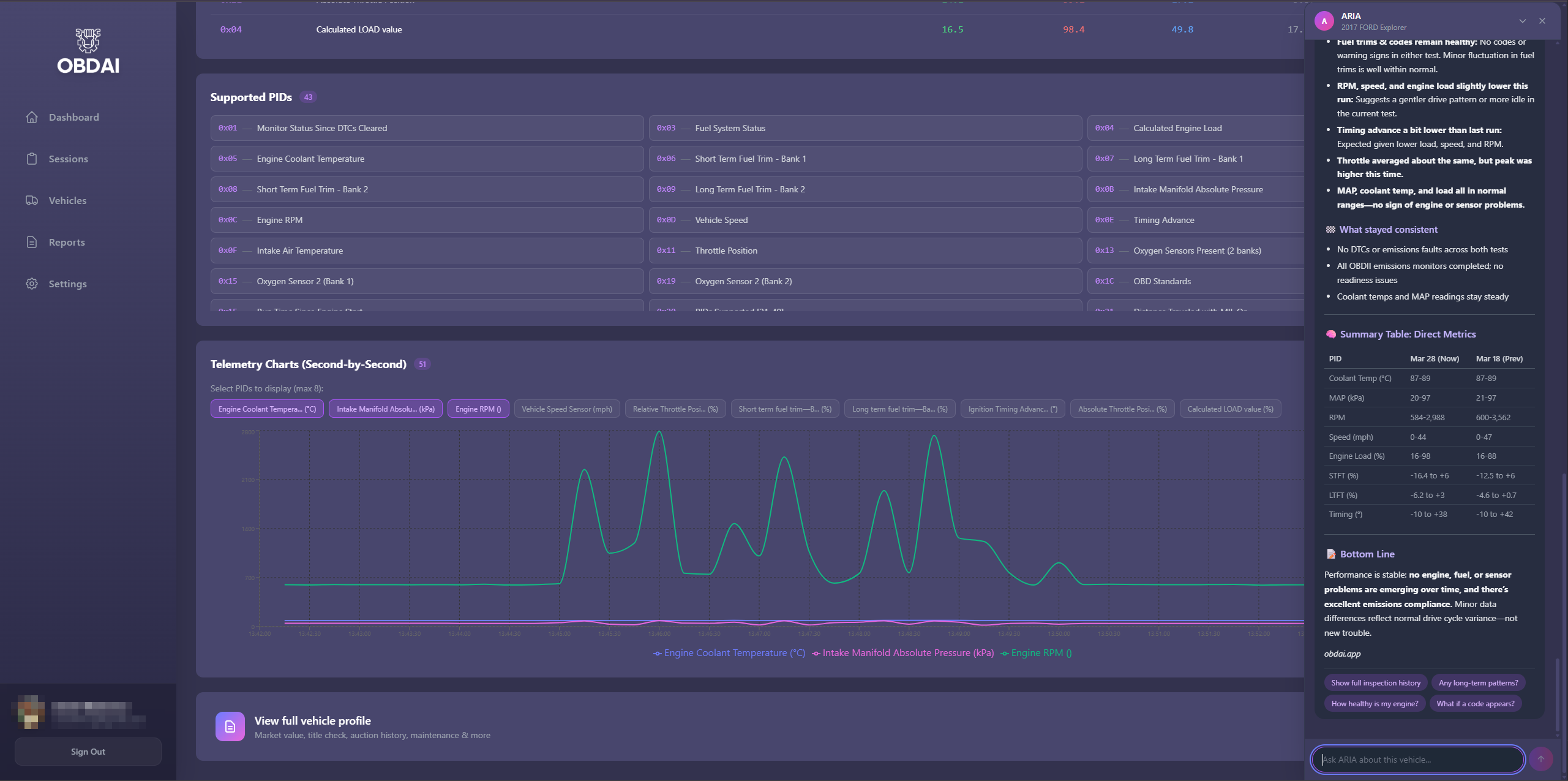Collapse the ARIA chat panel chevron
The image size is (1568, 781).
[x=1522, y=21]
